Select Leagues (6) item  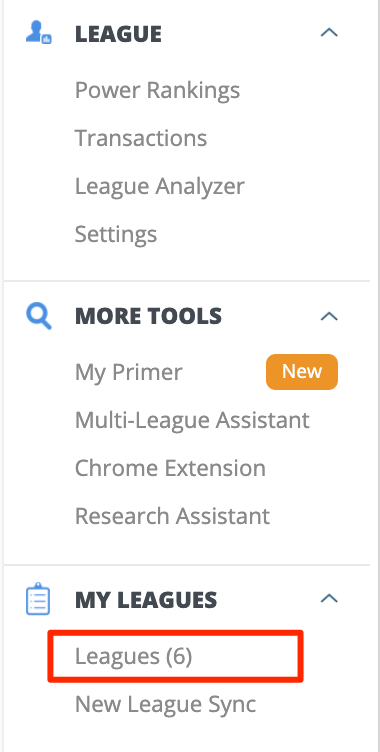[x=133, y=657]
